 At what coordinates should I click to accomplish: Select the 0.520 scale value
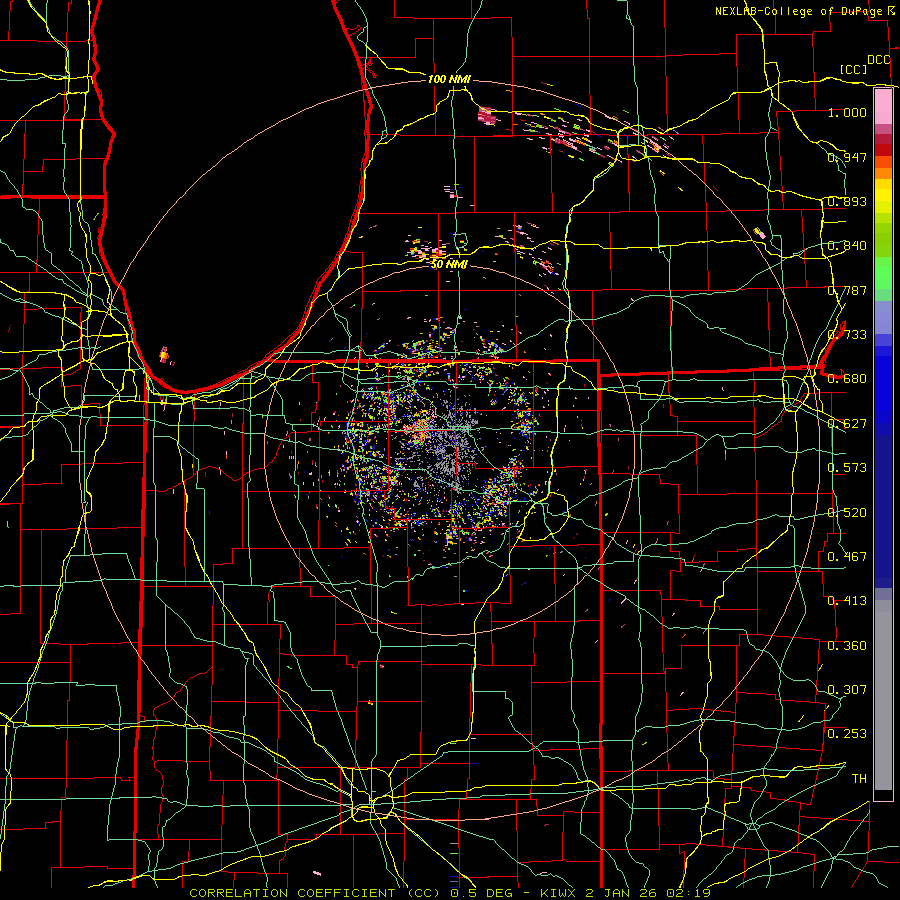847,512
